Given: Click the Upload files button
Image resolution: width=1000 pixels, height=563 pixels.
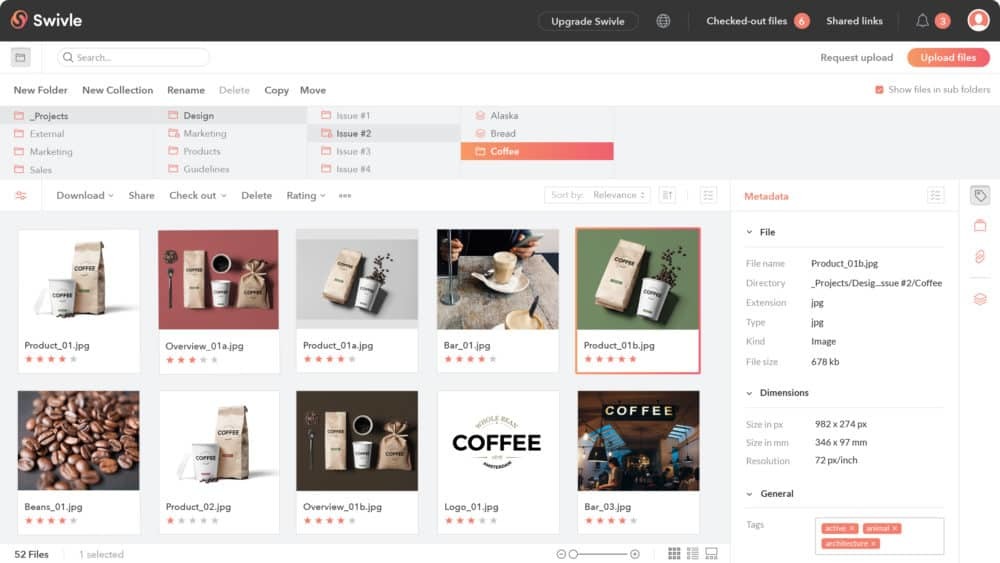Looking at the screenshot, I should (948, 58).
